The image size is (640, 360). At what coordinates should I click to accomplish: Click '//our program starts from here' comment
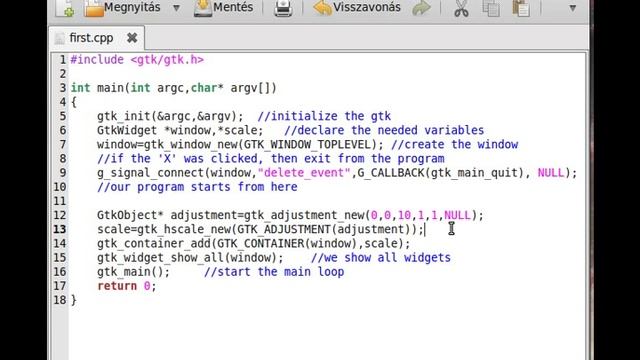pyautogui.click(x=197, y=187)
